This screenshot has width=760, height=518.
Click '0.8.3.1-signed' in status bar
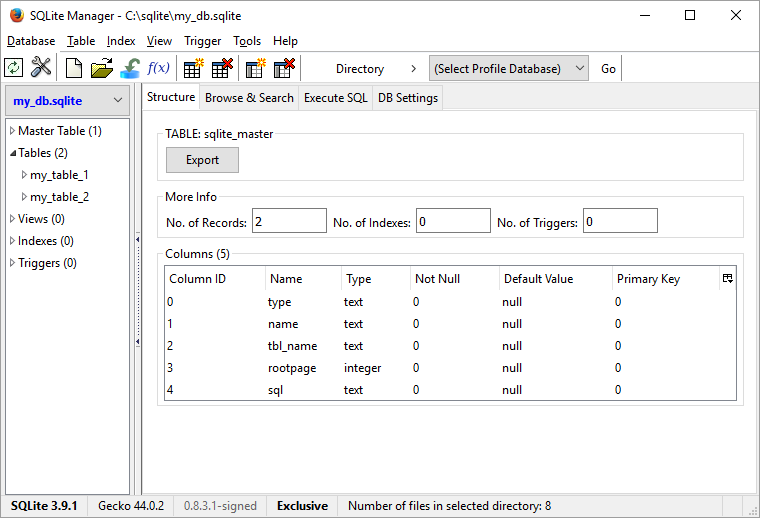click(x=220, y=506)
